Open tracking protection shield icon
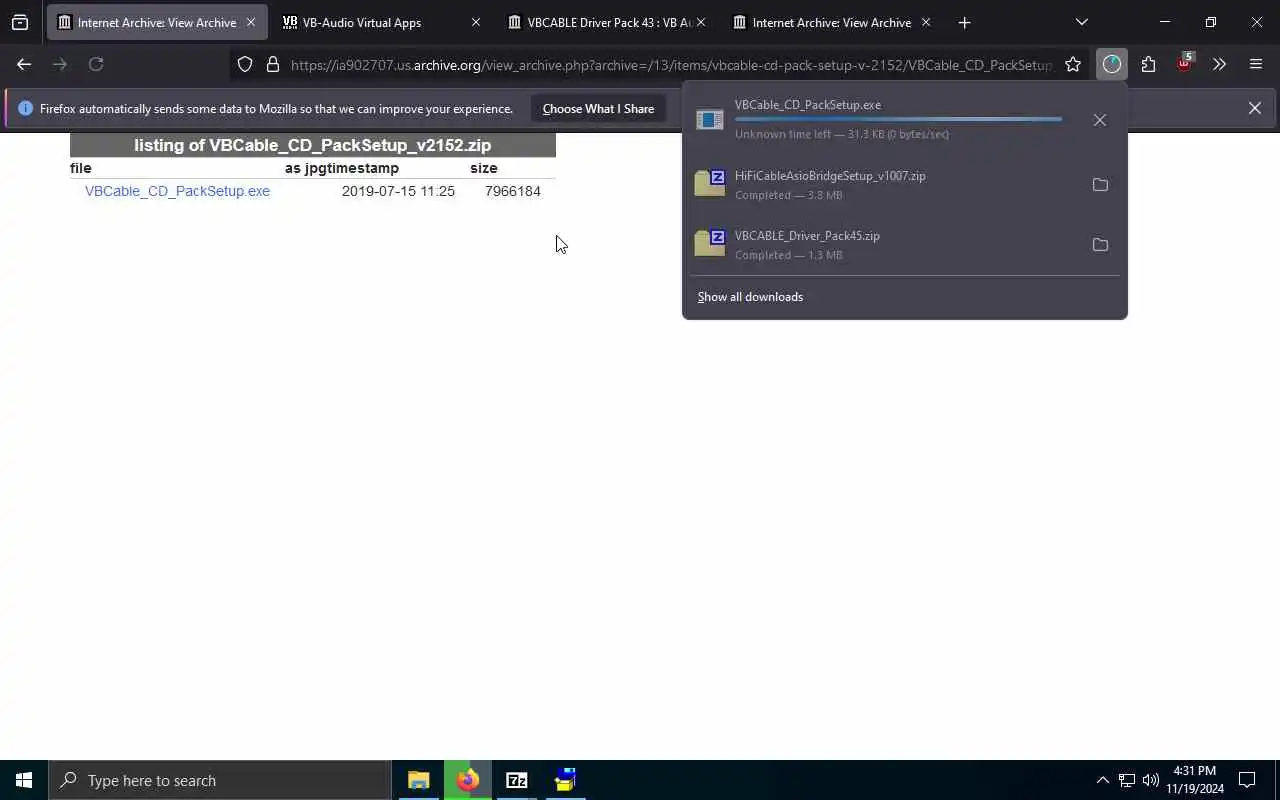Screen dimensions: 1280x800 (245, 64)
